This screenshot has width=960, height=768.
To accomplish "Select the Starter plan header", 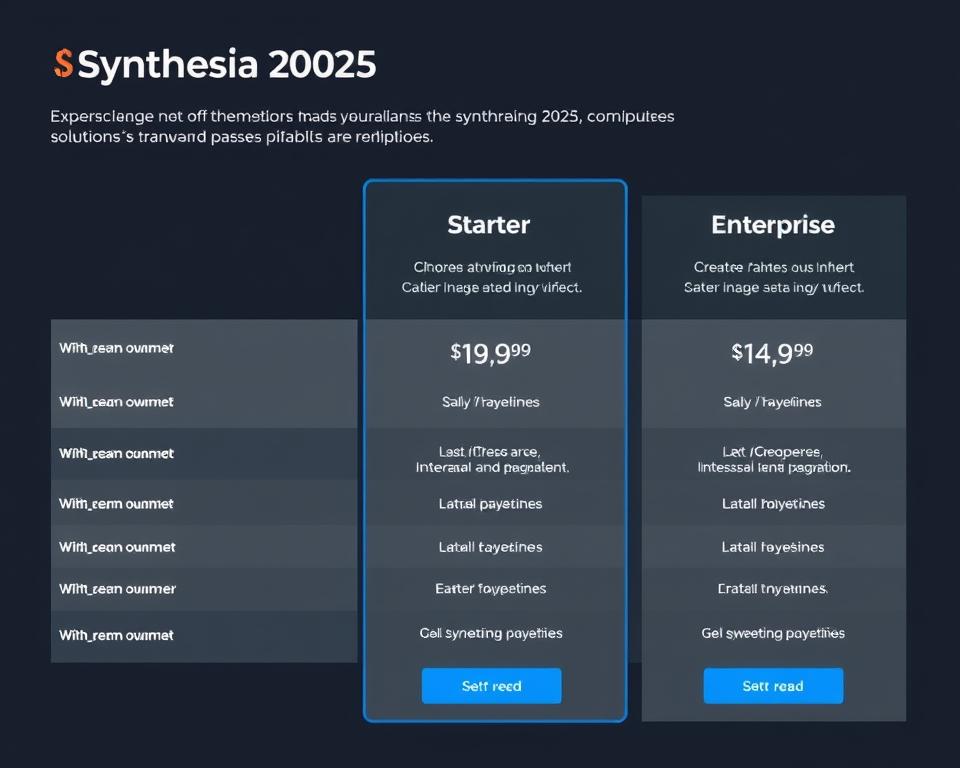I will (489, 225).
